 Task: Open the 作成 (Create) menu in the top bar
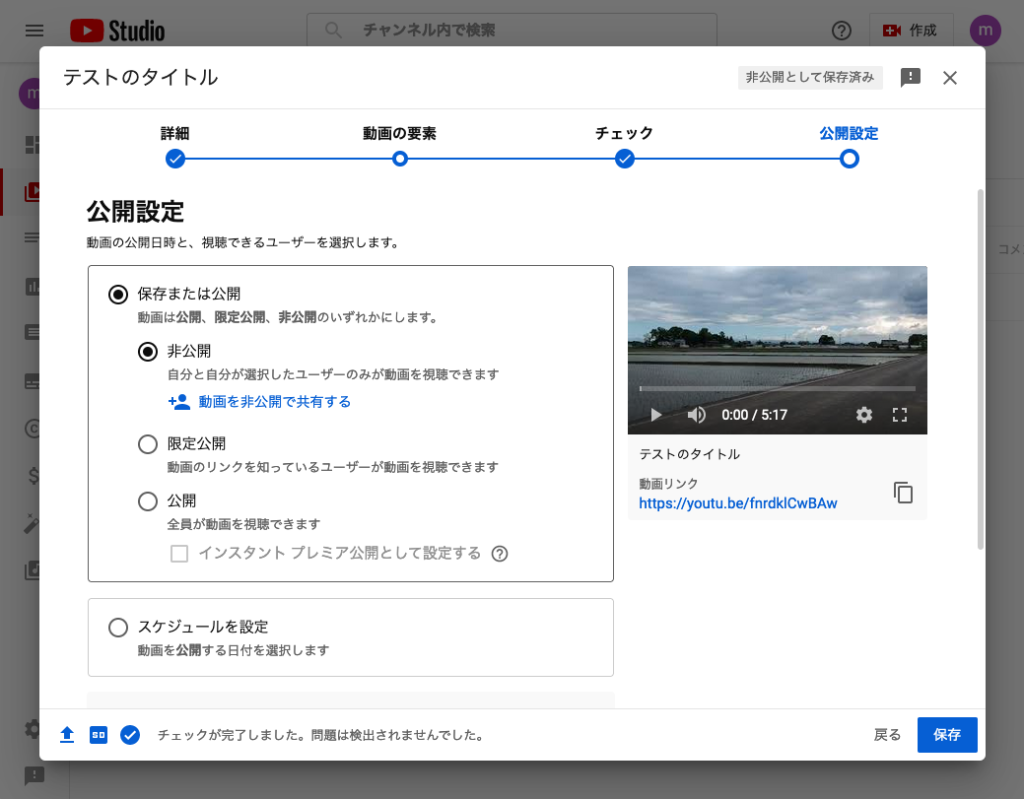tap(911, 31)
